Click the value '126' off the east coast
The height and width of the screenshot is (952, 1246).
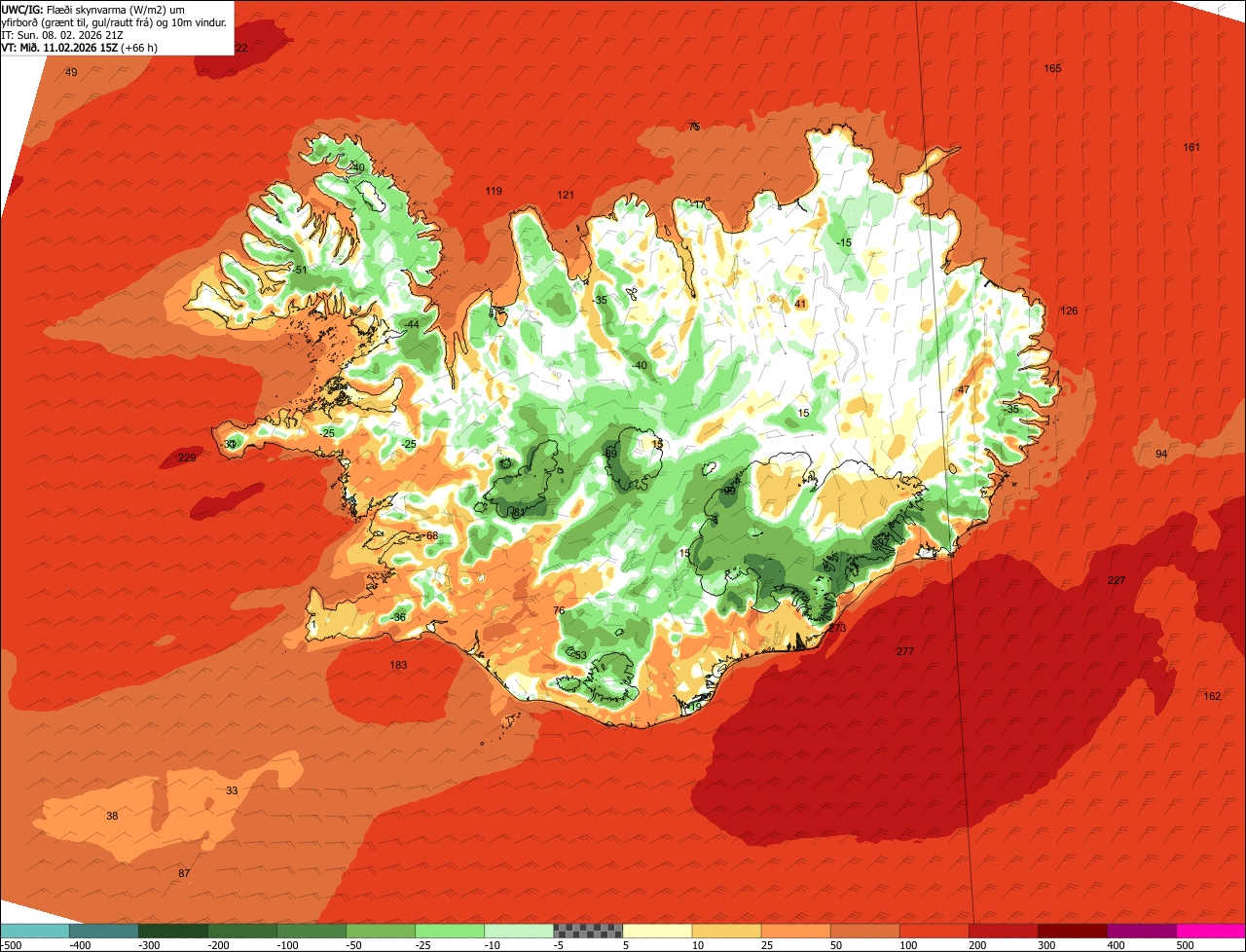coord(1069,311)
